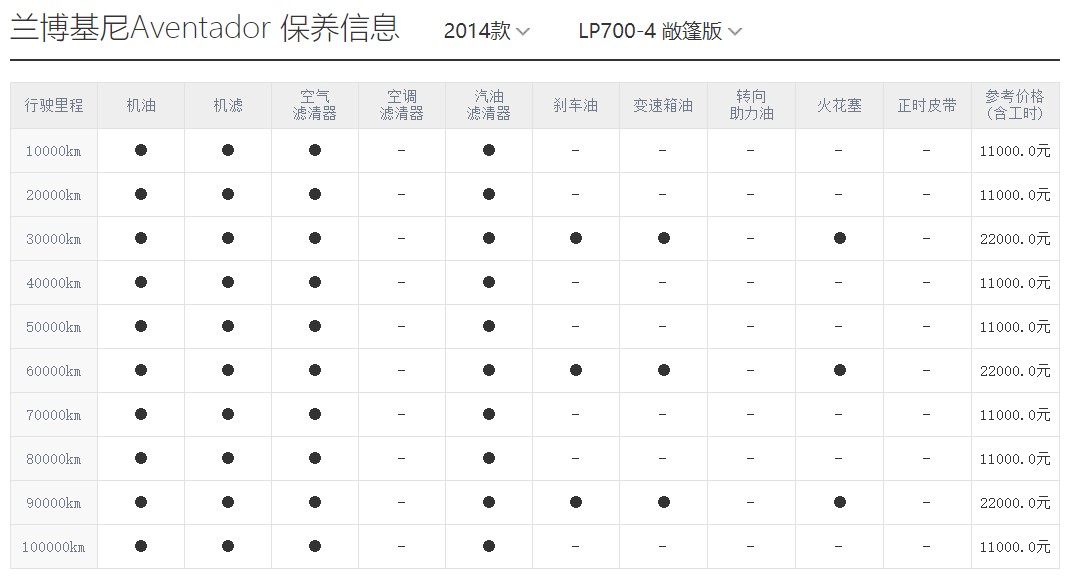The image size is (1085, 585).
Task: Click the 11000.0元 price for 40000km
Action: click(1015, 283)
